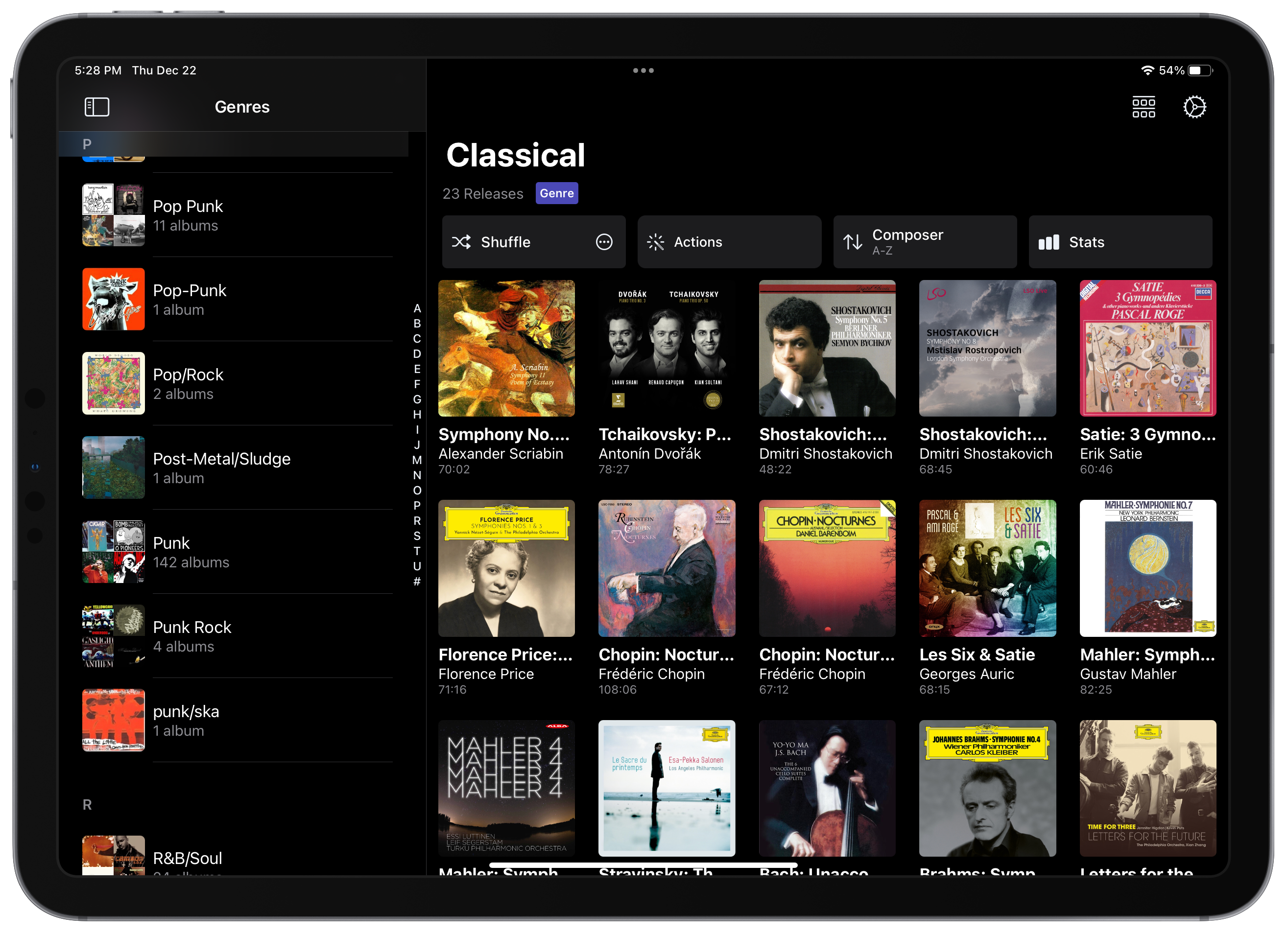Open Mahler Symphonie No. 7 cover
The height and width of the screenshot is (934, 1288).
pos(1148,568)
